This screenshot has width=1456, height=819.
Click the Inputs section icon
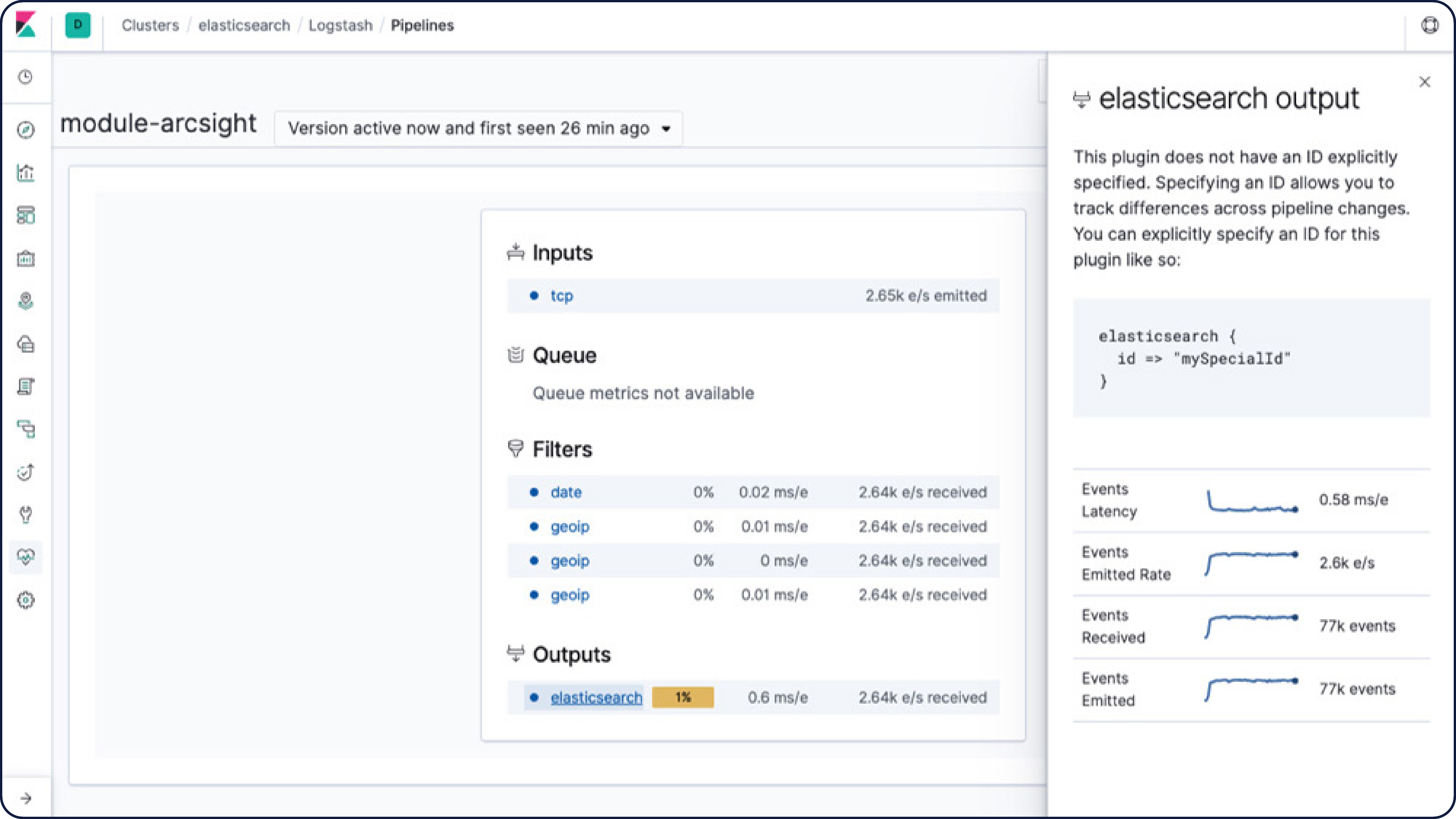coord(516,252)
